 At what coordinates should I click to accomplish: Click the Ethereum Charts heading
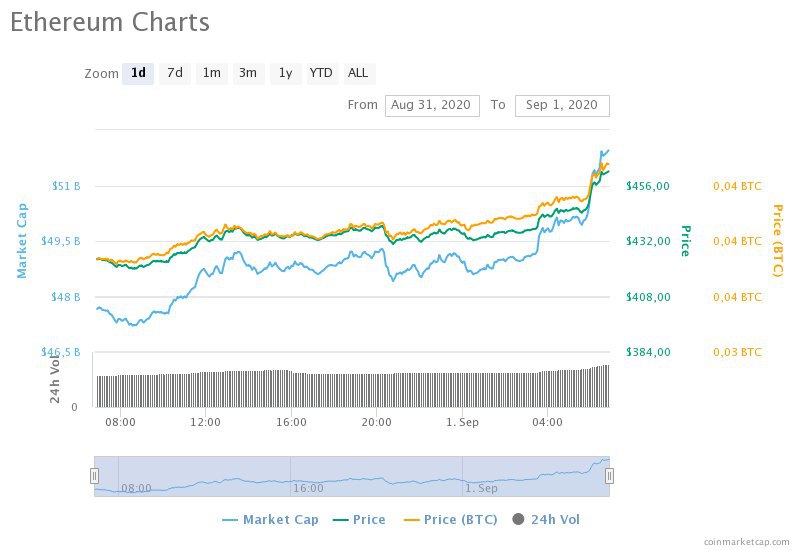coord(110,22)
